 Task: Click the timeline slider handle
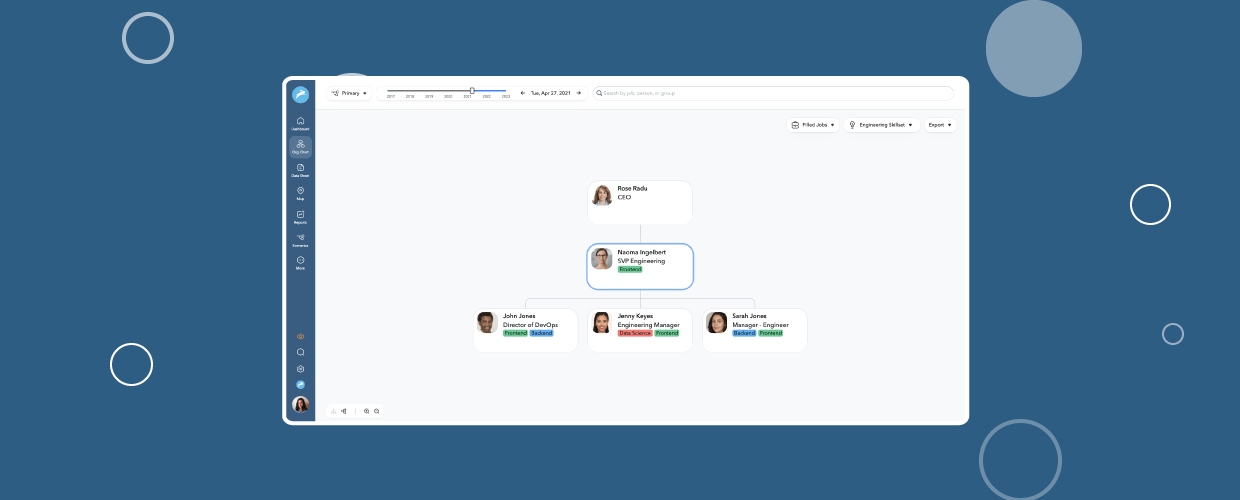click(x=472, y=90)
